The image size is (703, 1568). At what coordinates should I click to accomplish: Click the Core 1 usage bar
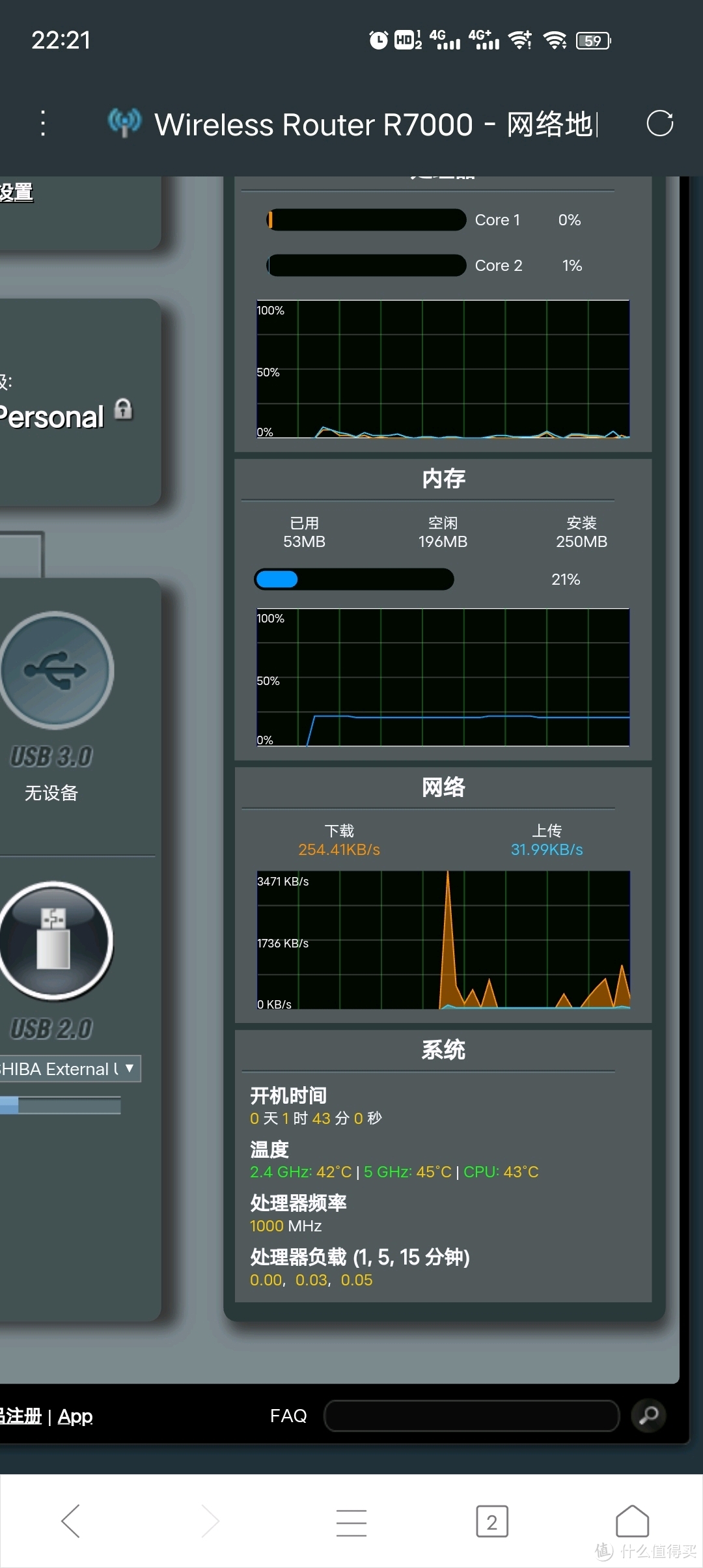[366, 220]
